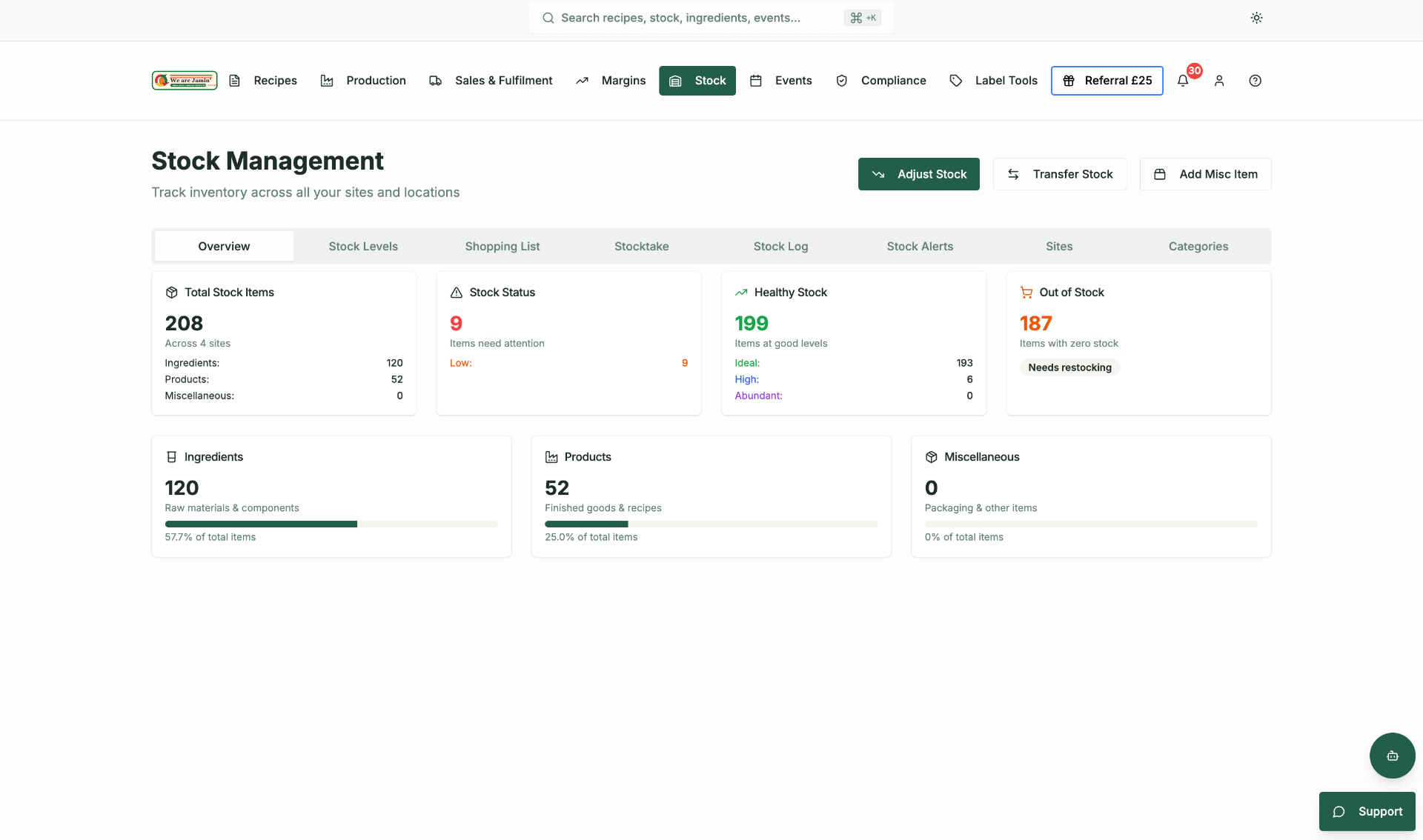Go to the Sites tab

[x=1059, y=246]
